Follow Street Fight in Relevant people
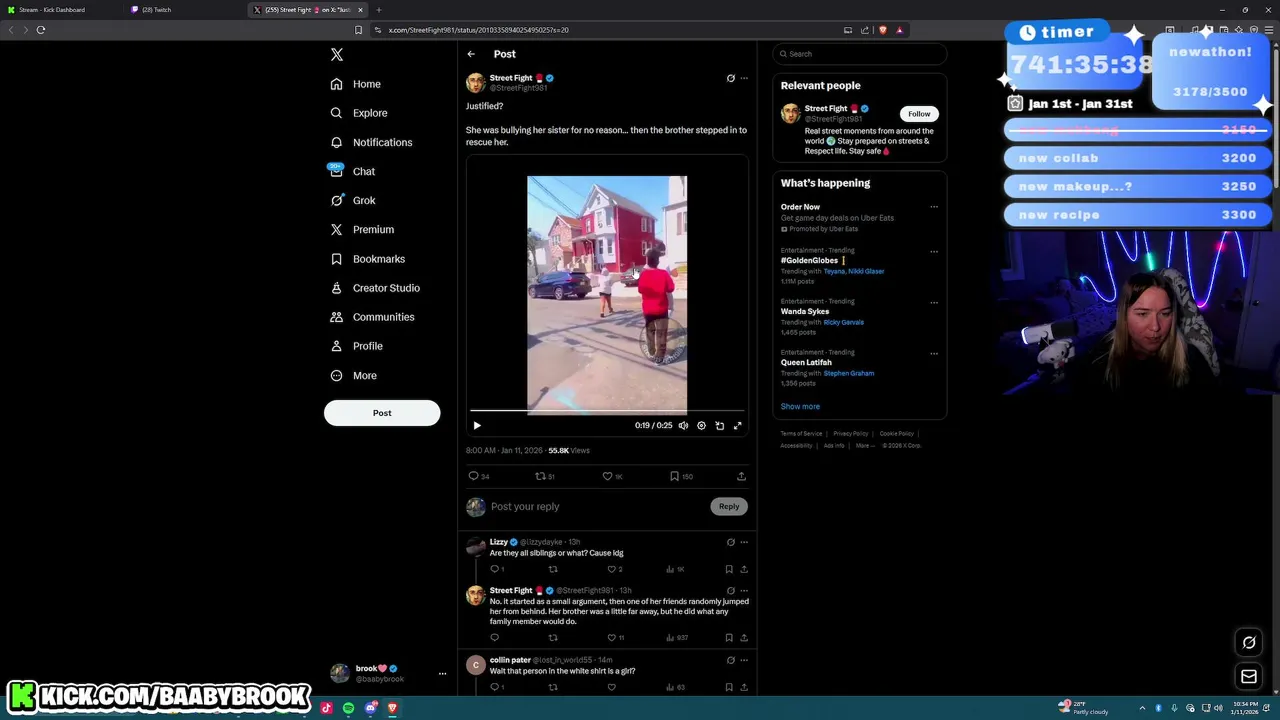Image resolution: width=1280 pixels, height=720 pixels. [x=919, y=114]
